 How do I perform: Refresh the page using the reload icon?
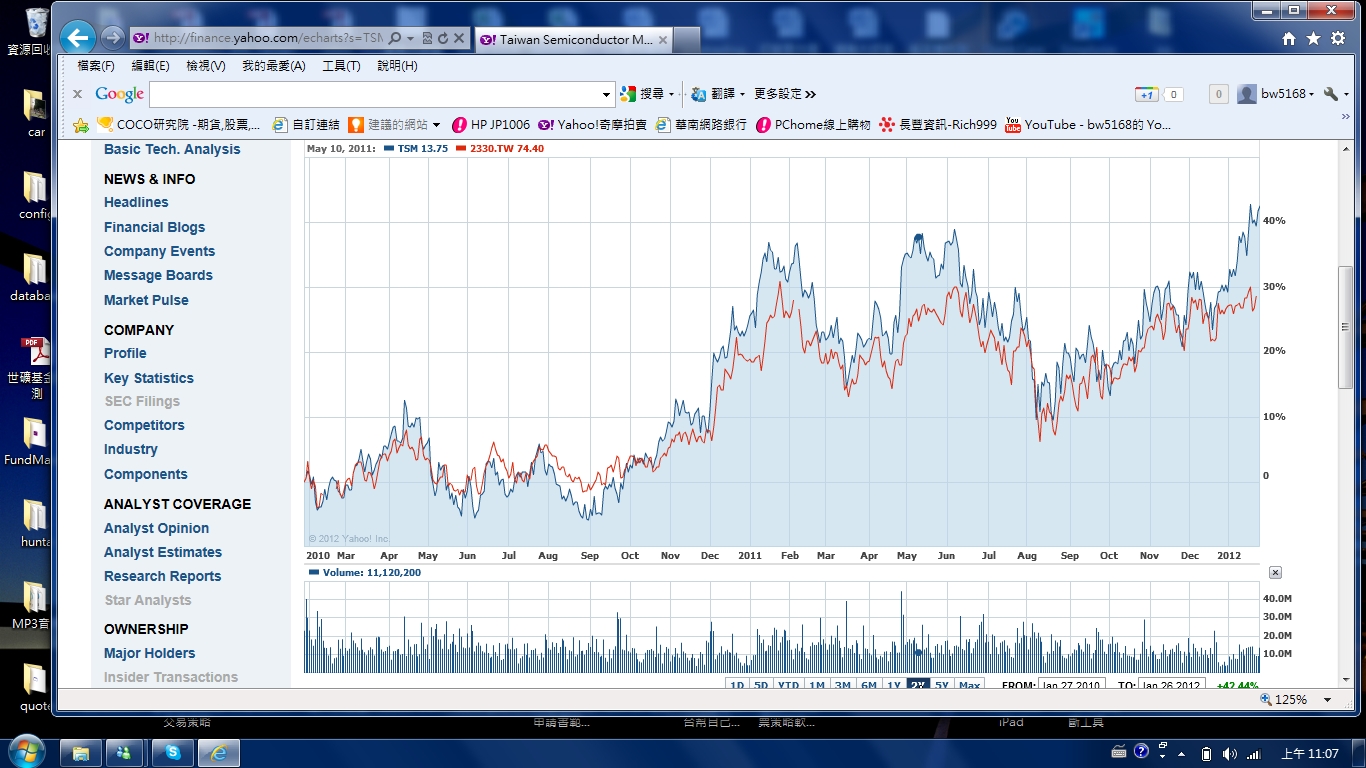point(443,38)
